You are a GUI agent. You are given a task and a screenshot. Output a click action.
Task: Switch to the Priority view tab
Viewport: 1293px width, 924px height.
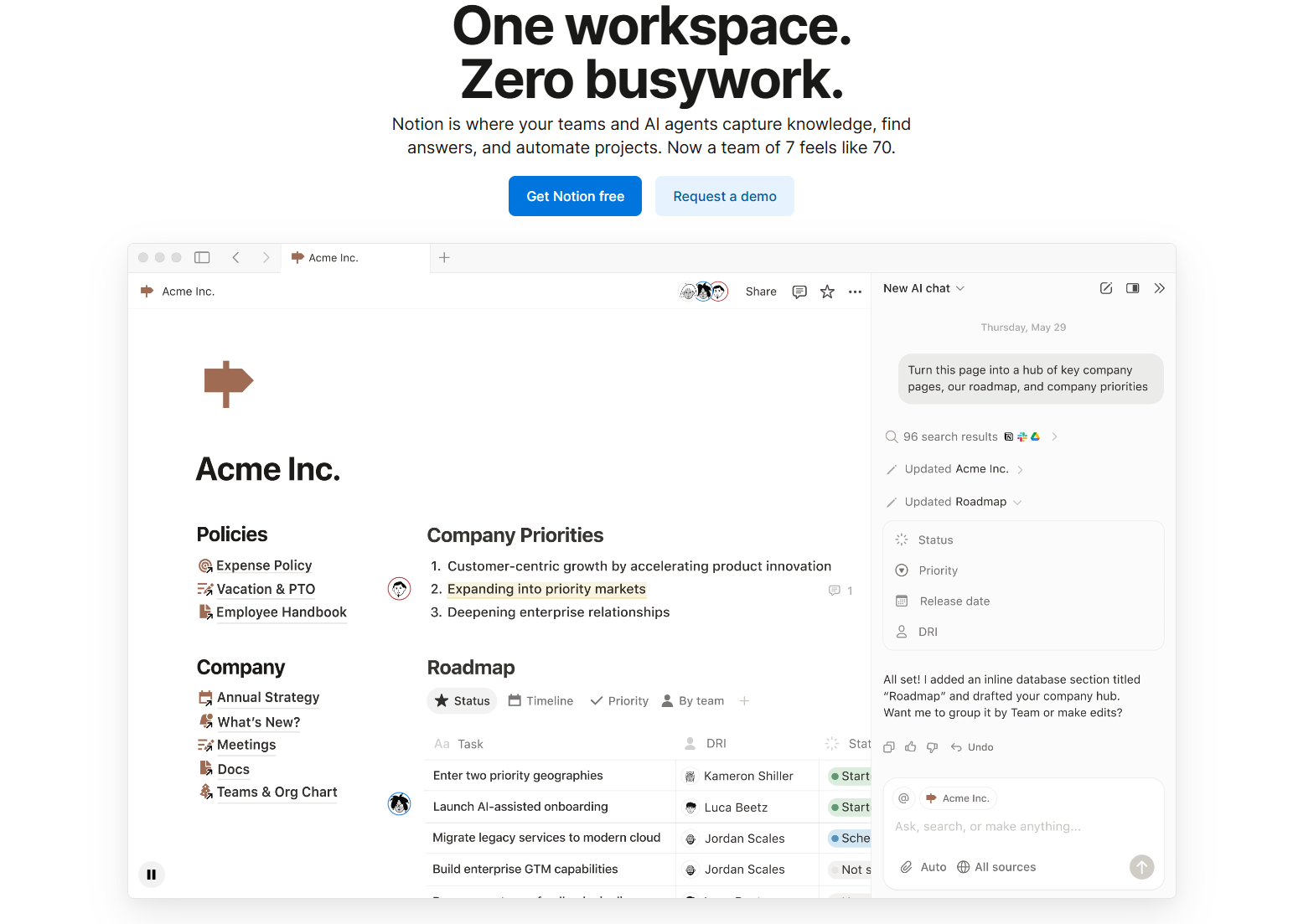click(x=619, y=701)
